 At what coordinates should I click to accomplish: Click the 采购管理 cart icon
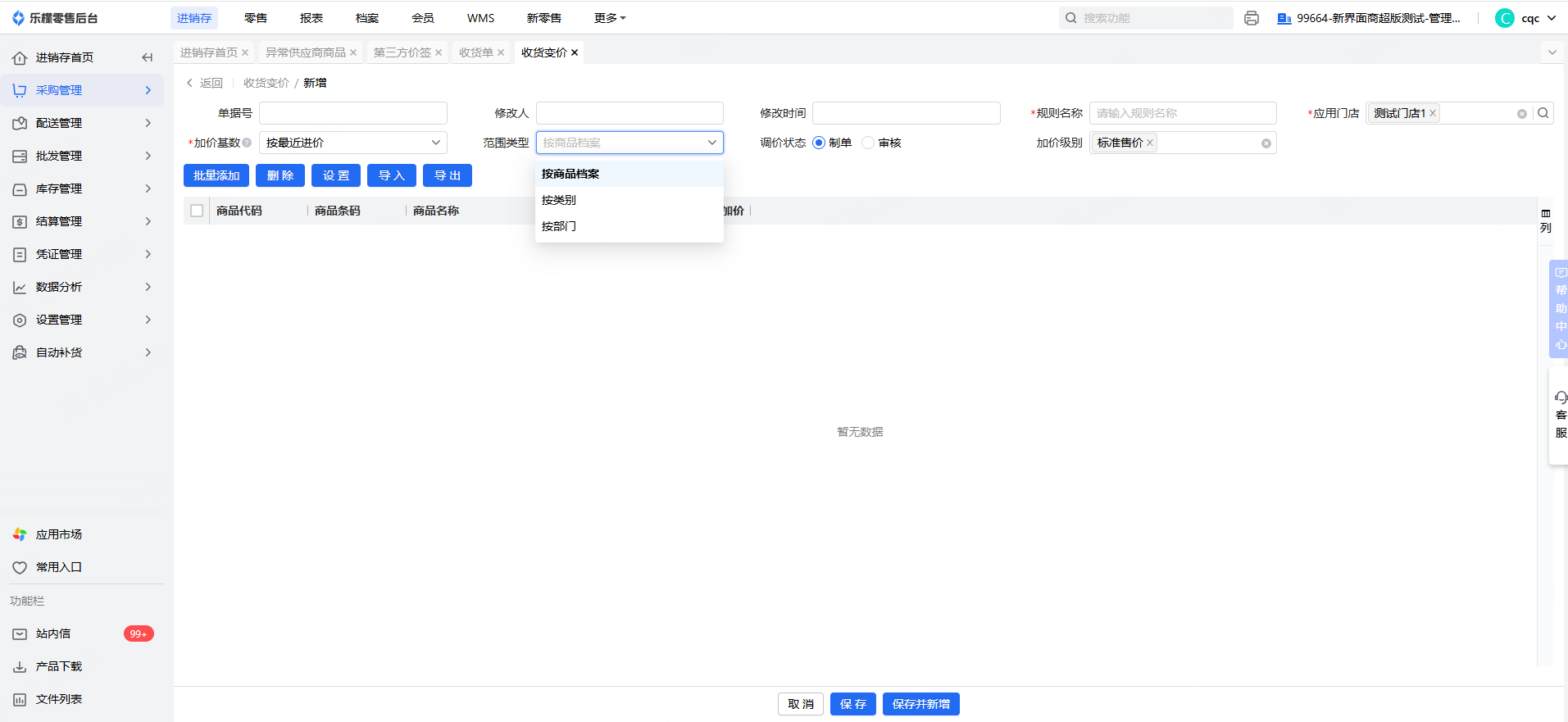pyautogui.click(x=20, y=90)
